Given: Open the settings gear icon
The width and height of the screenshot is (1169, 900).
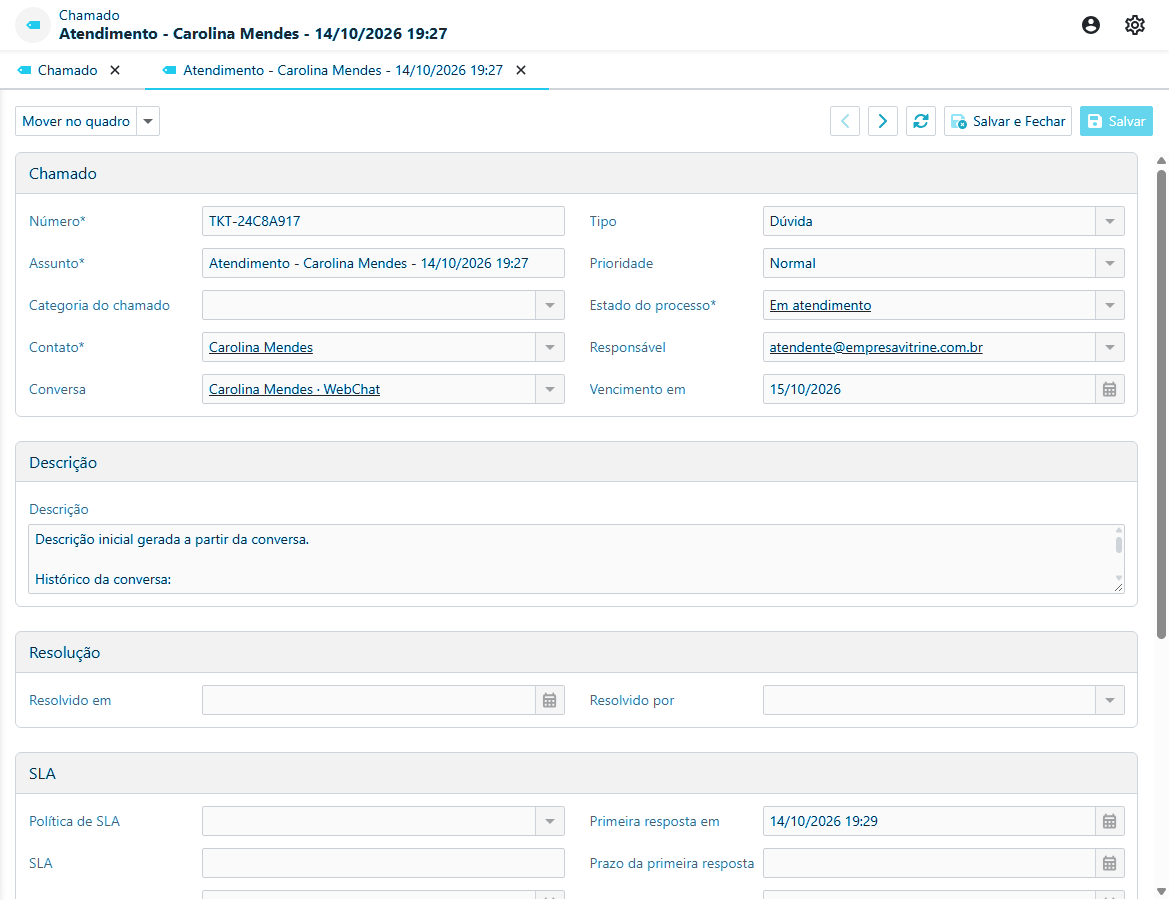Looking at the screenshot, I should 1134,25.
